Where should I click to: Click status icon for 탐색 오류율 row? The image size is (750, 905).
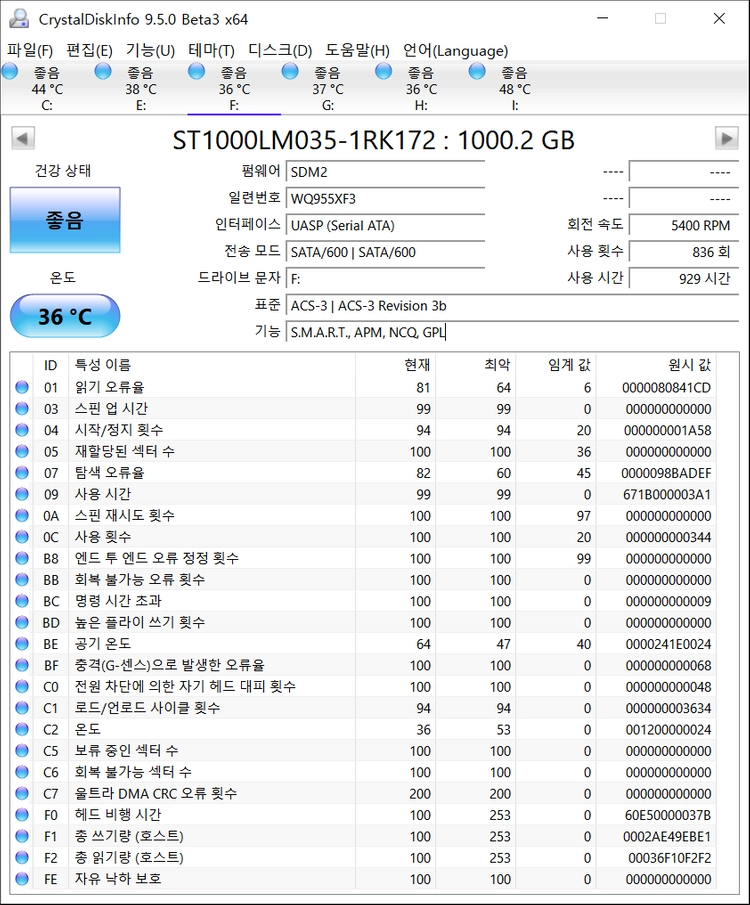tap(22, 473)
